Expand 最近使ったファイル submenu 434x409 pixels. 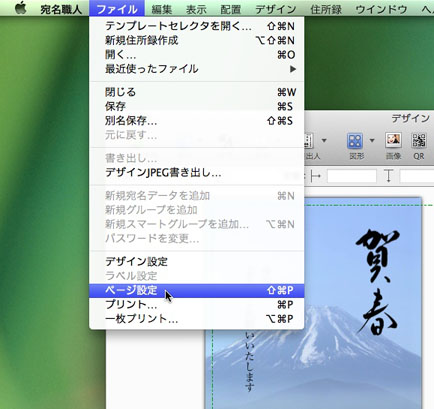click(197, 69)
